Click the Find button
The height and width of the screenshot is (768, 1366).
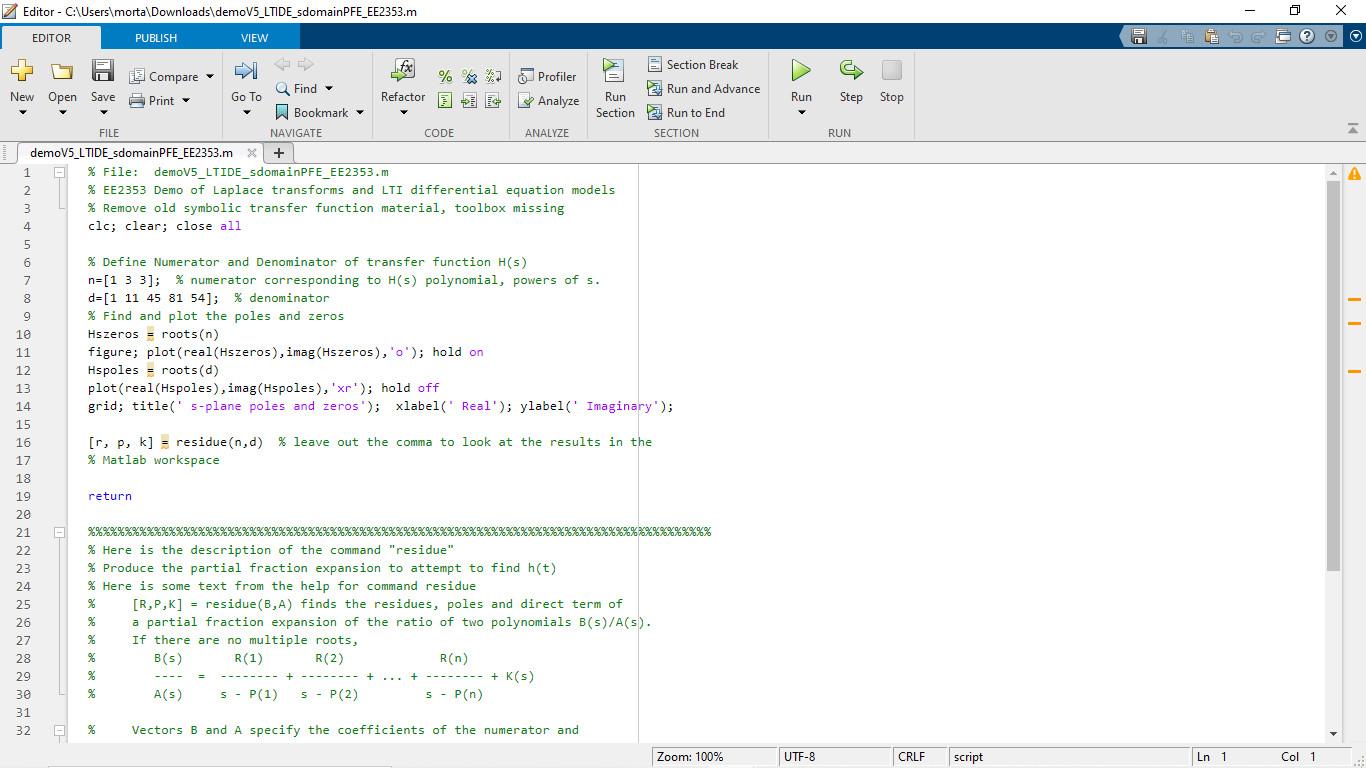pyautogui.click(x=296, y=89)
